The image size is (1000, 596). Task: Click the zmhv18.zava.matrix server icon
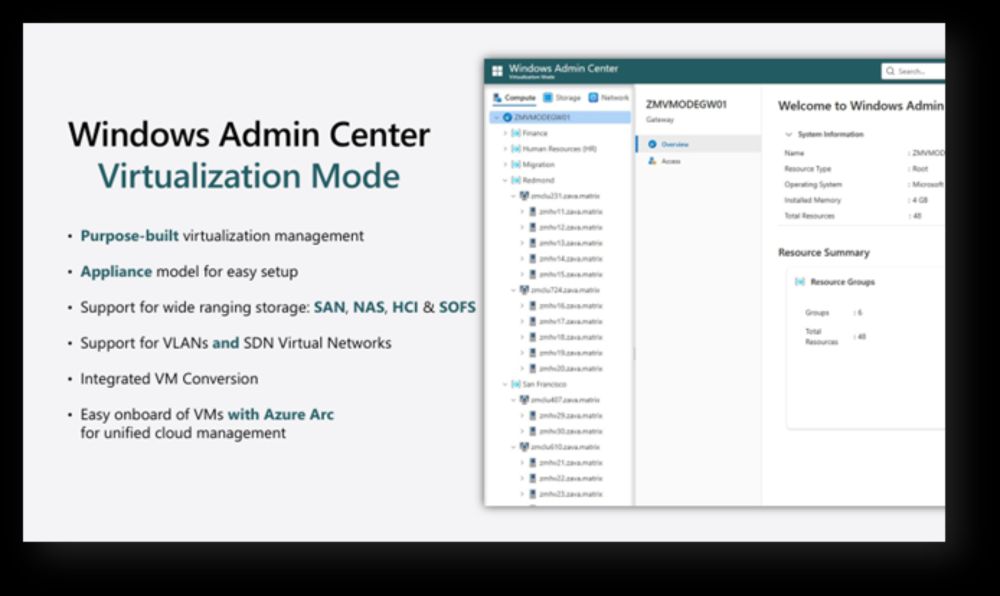(533, 337)
